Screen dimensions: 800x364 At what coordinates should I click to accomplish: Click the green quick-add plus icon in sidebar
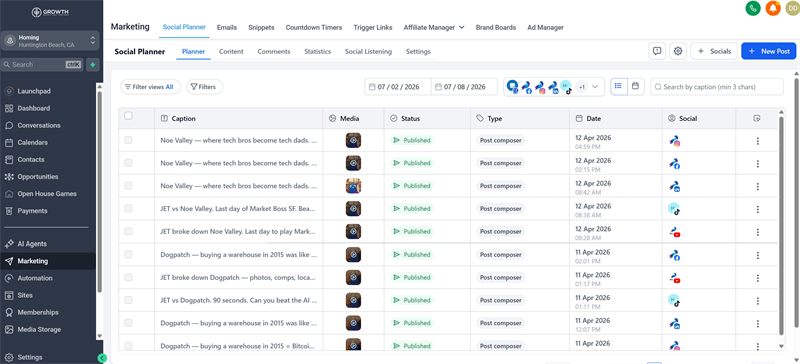93,65
